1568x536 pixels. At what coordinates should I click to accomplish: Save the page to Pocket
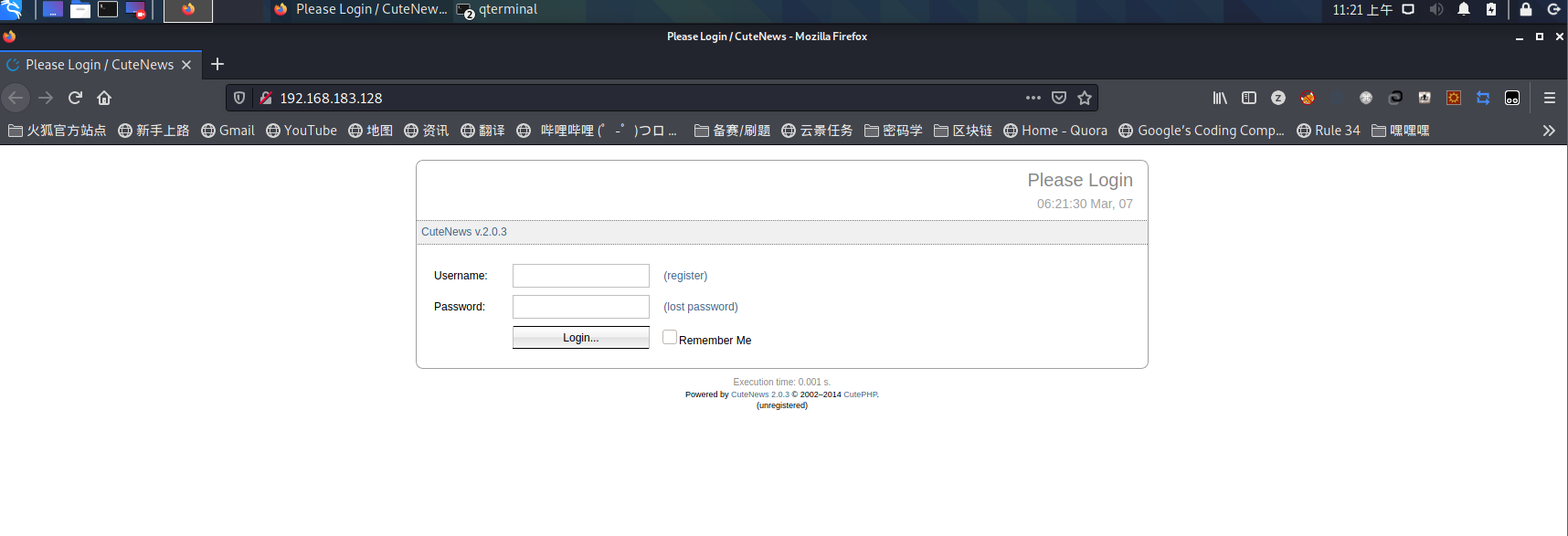(1059, 98)
